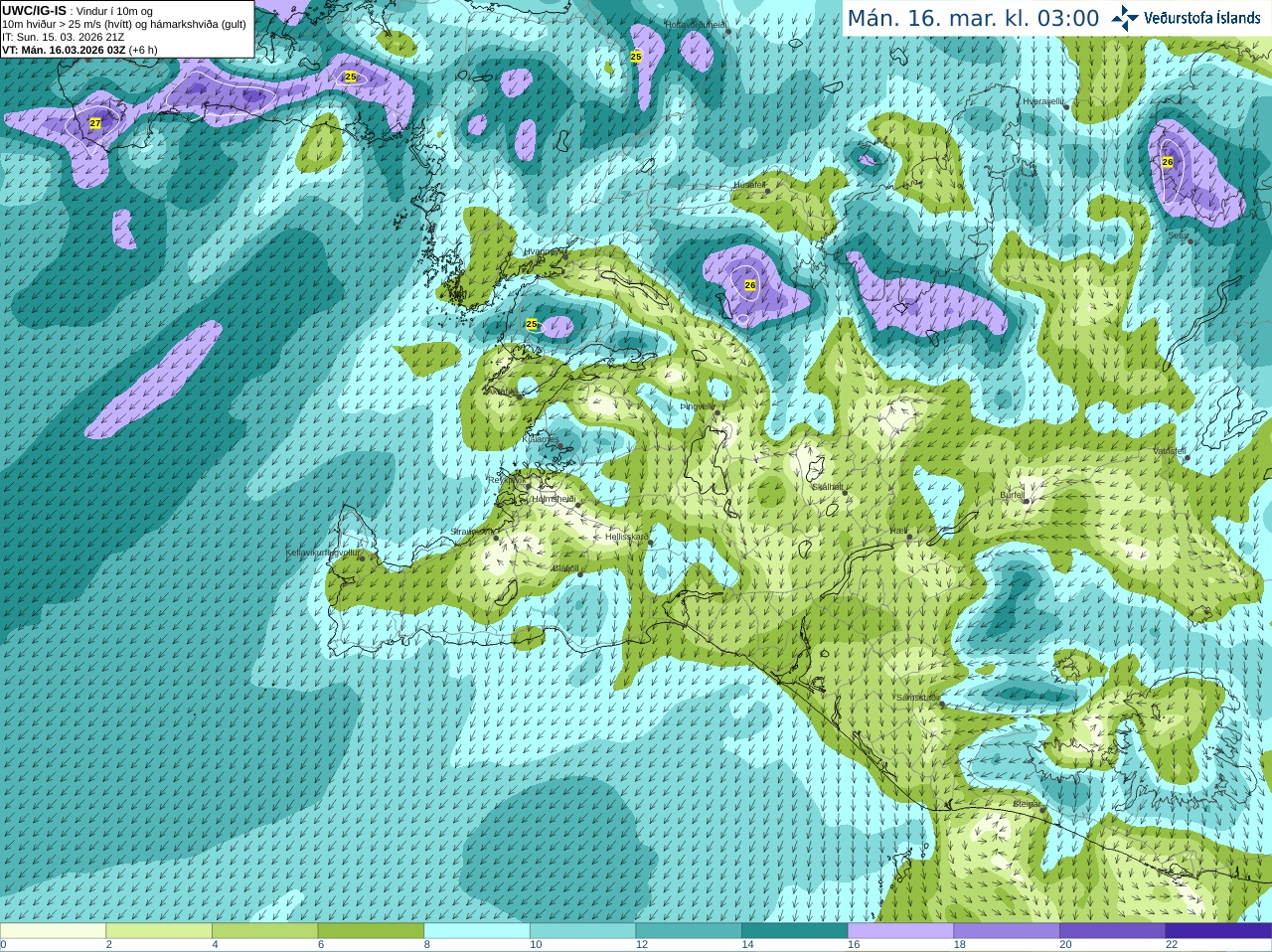This screenshot has height=952, width=1272.
Task: Click the 'IT: Sun. 15. 03. 2026 21Z' line
Action: click(63, 37)
